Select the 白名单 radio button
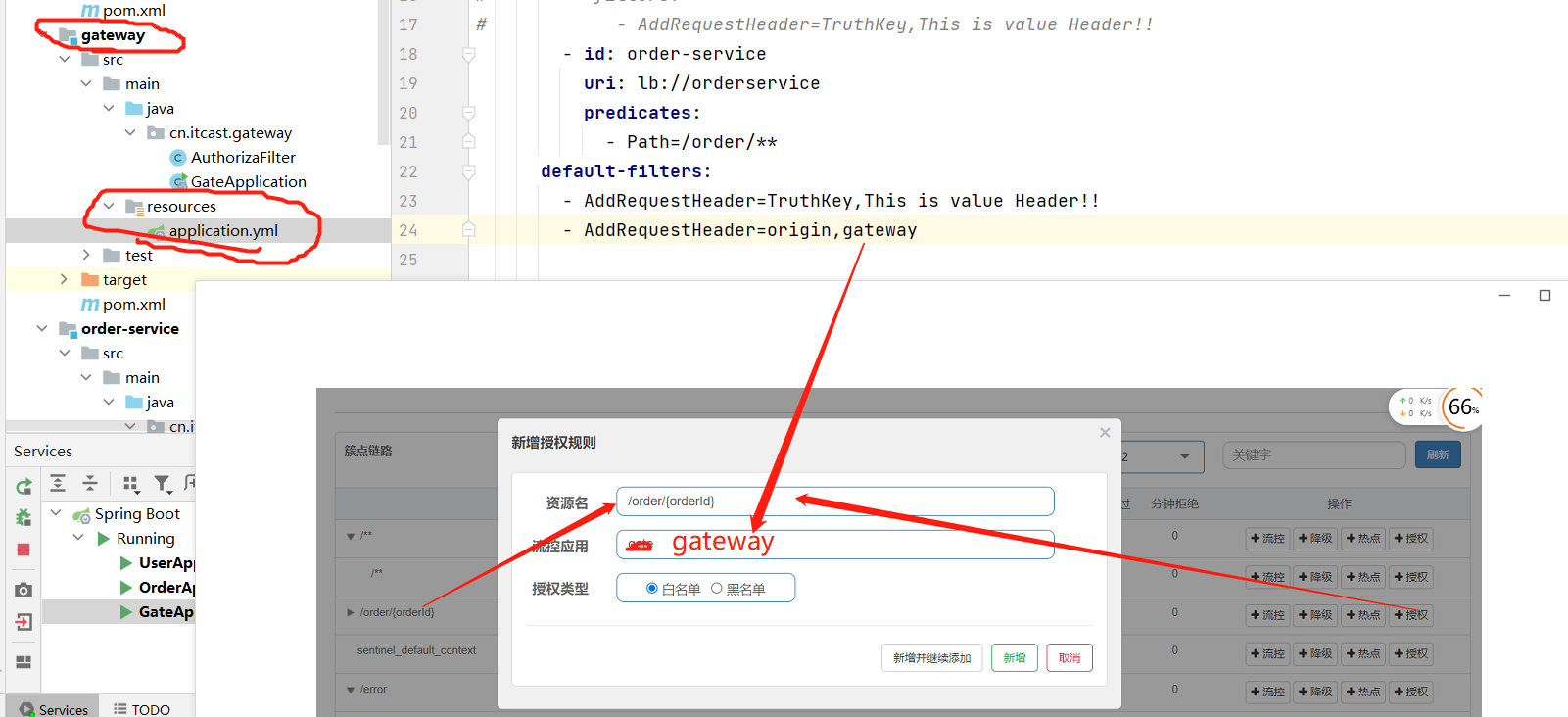The height and width of the screenshot is (717, 1568). (651, 588)
